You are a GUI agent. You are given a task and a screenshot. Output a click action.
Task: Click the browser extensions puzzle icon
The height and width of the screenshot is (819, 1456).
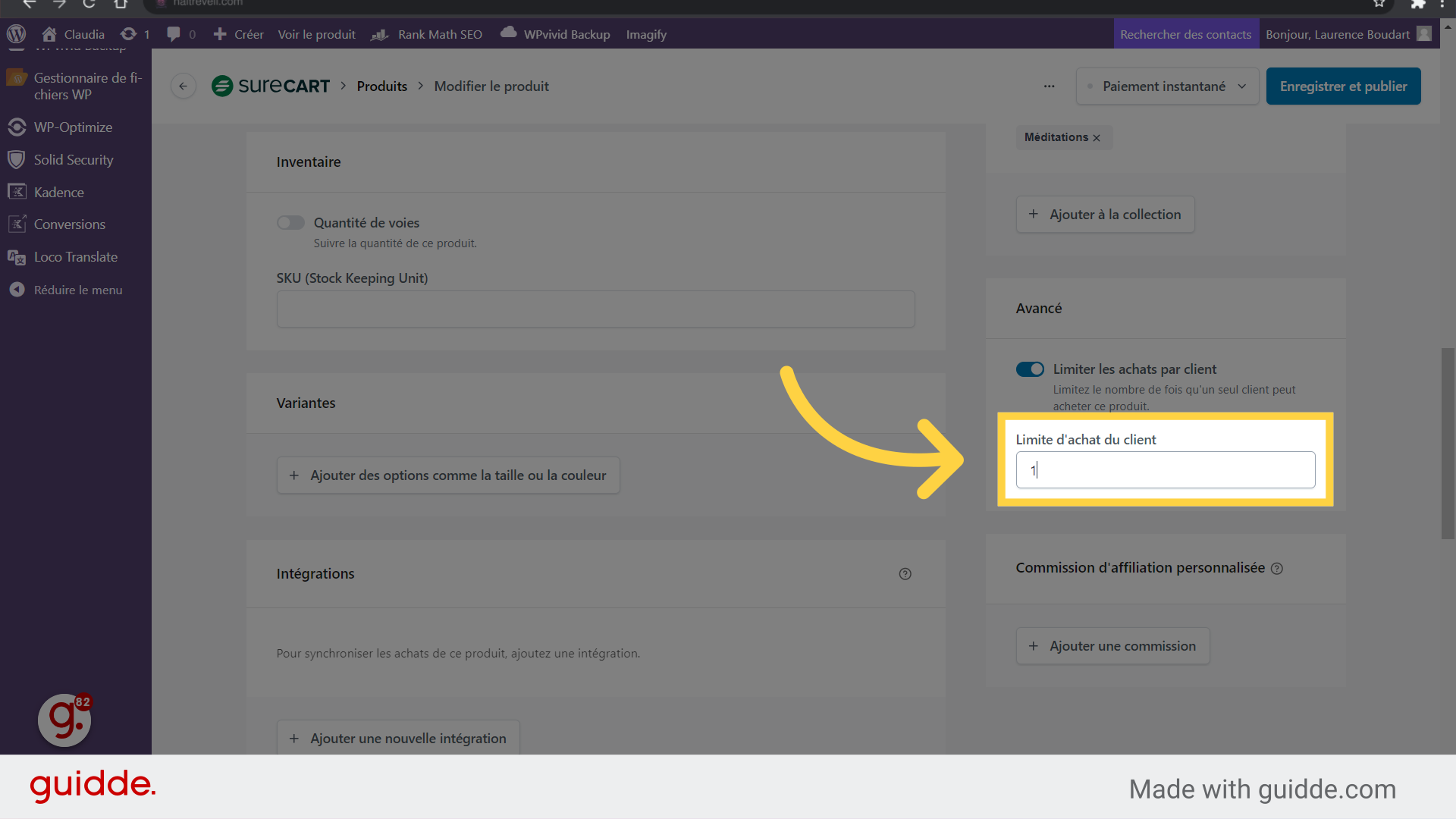(x=1417, y=4)
